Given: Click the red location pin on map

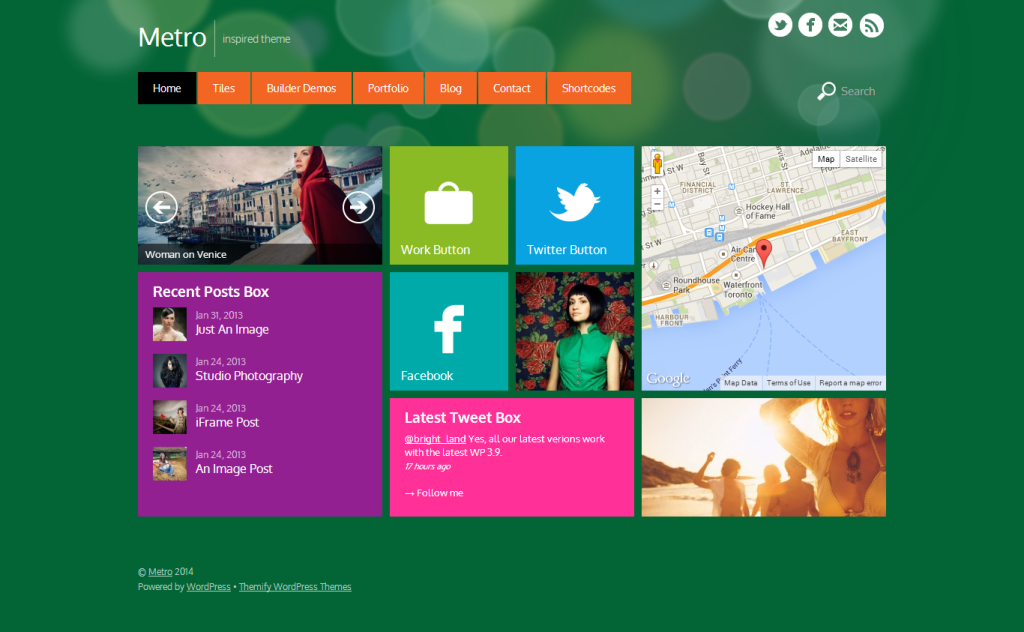Looking at the screenshot, I should point(764,253).
